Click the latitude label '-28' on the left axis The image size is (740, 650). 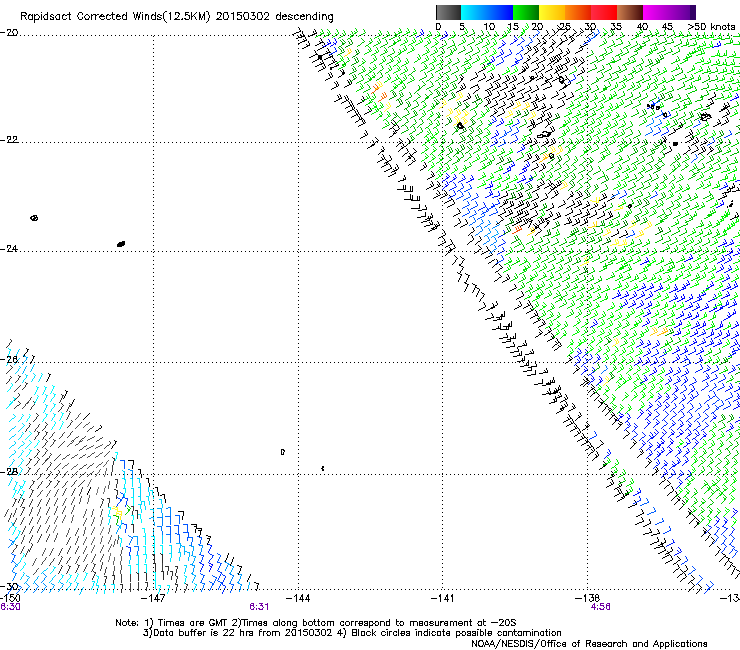click(9, 472)
